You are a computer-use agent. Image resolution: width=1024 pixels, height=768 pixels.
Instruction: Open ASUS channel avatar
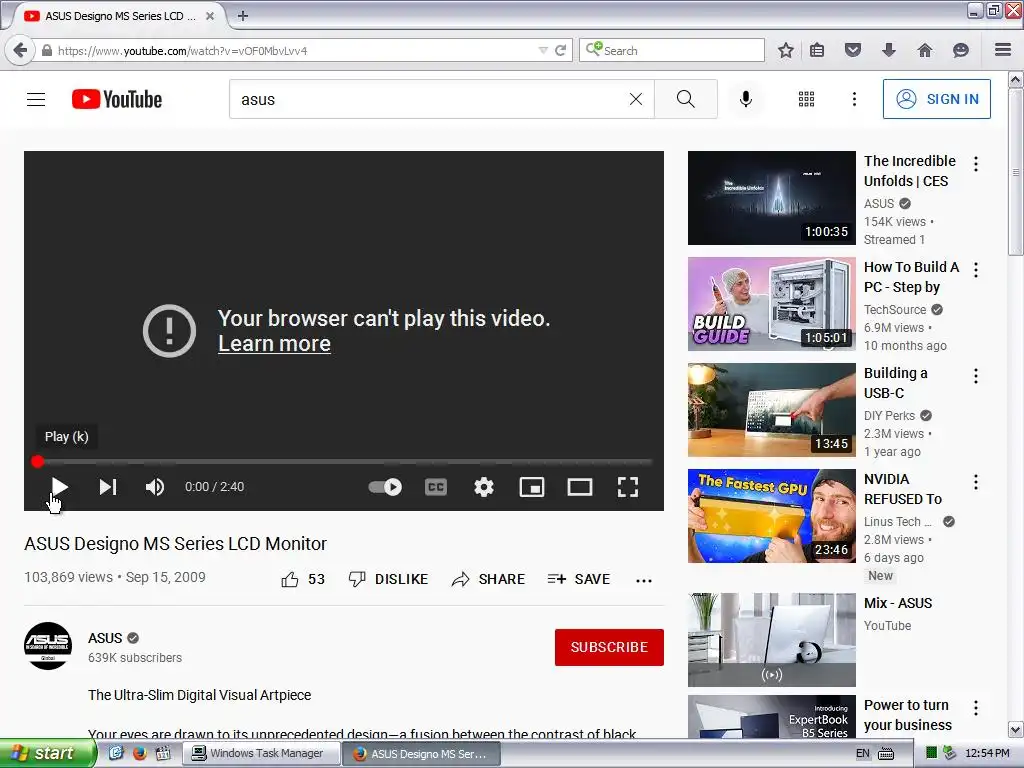(48, 646)
